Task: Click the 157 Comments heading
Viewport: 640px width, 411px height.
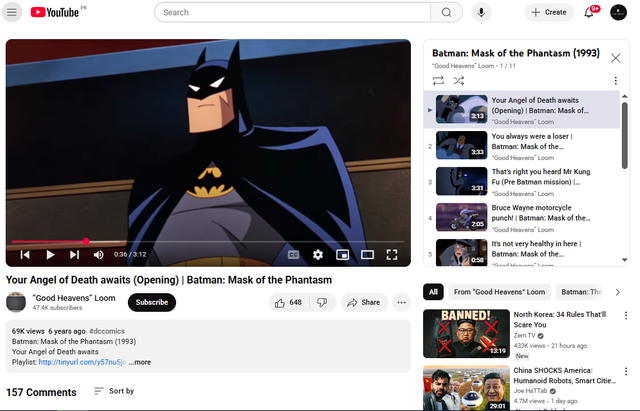Action: point(41,392)
